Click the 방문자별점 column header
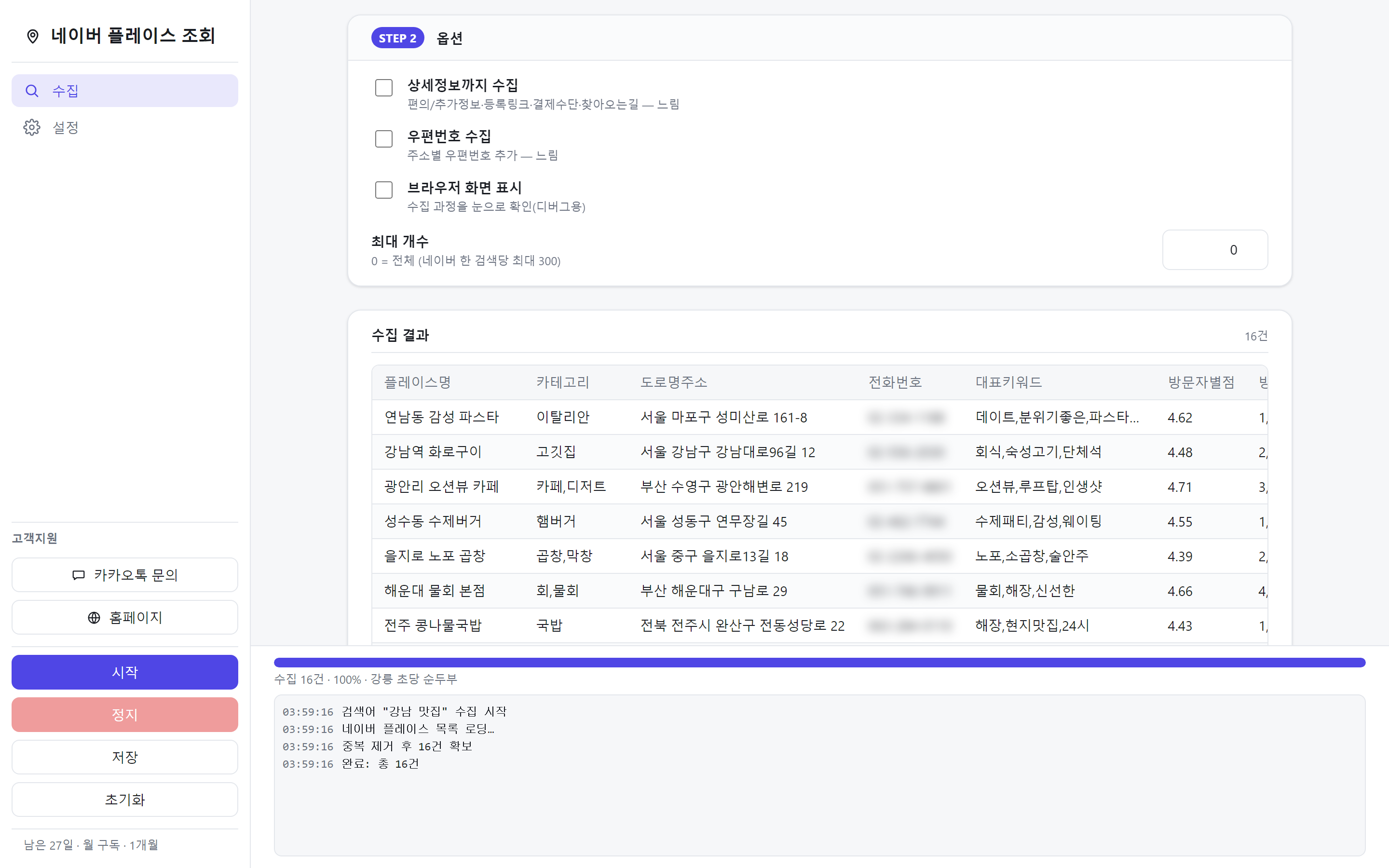 click(x=1201, y=382)
